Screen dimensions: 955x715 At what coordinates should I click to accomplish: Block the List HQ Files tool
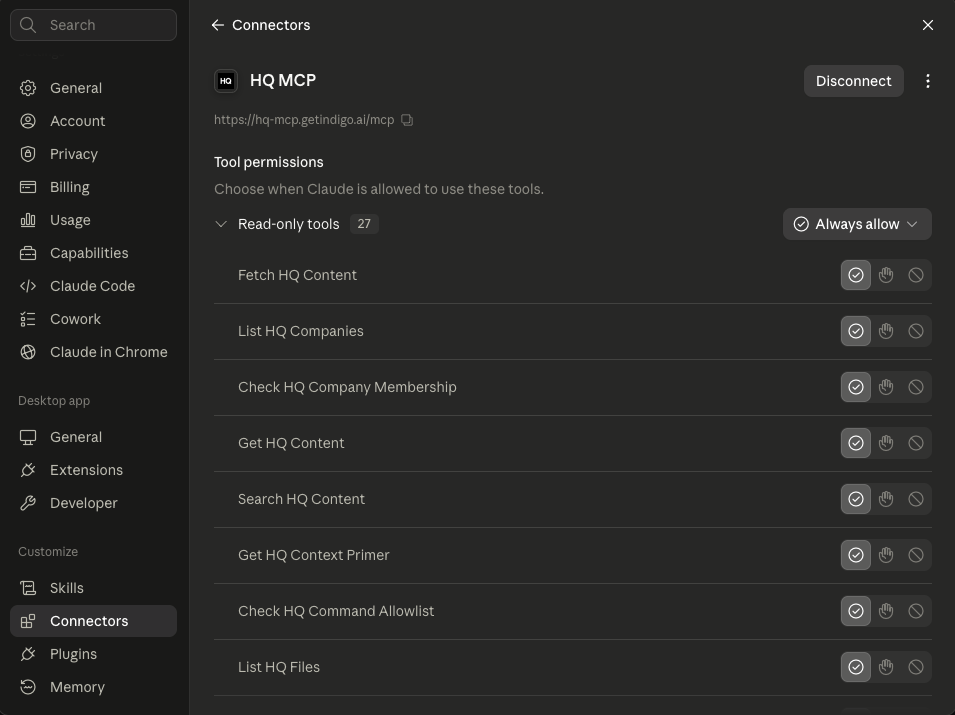[916, 667]
